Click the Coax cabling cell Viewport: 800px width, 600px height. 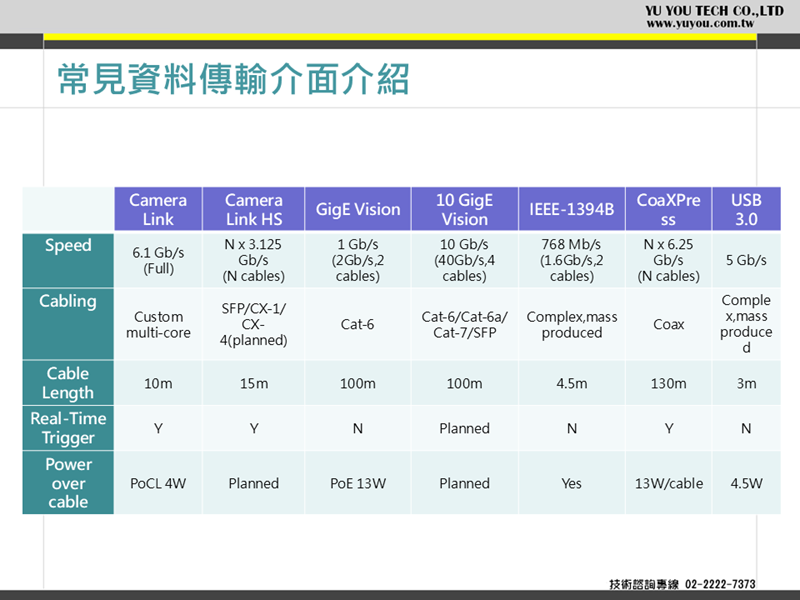click(x=668, y=324)
